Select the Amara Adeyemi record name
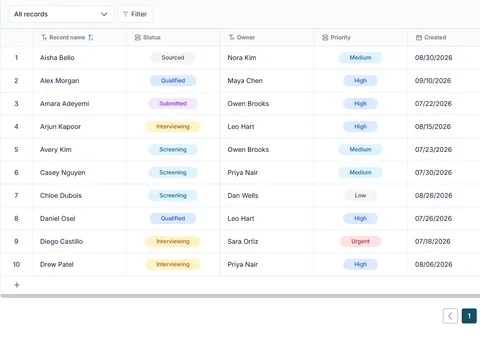480x360 pixels. tap(64, 104)
